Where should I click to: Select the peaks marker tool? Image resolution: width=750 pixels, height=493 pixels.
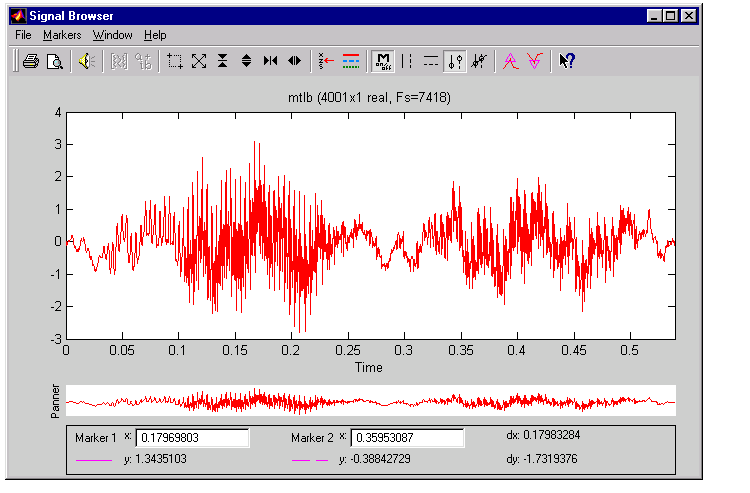click(510, 61)
